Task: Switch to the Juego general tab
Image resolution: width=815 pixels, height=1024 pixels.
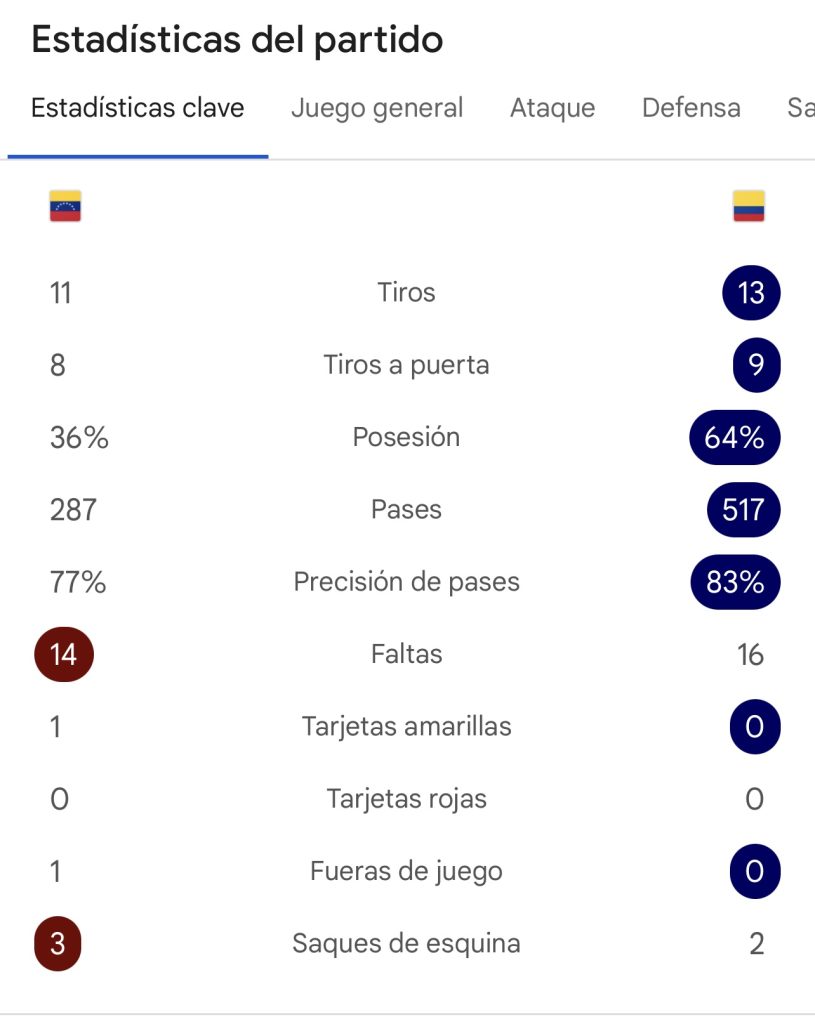Action: click(377, 108)
